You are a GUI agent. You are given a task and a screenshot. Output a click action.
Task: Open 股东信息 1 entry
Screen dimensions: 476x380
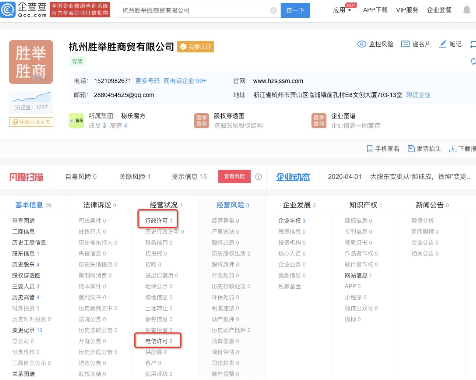coord(26,253)
